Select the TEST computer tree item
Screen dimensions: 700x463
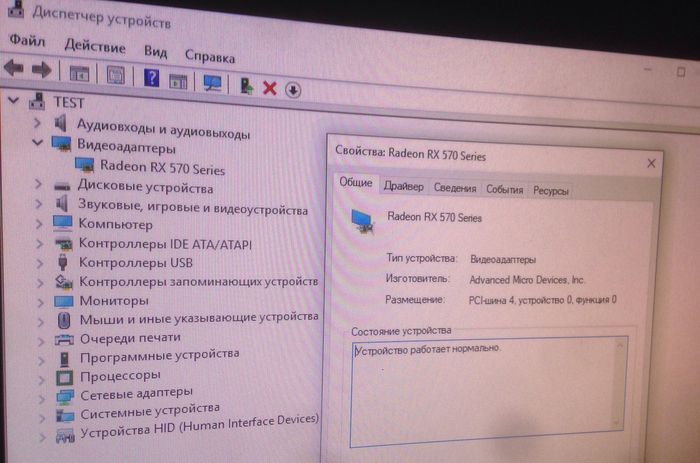[x=68, y=103]
